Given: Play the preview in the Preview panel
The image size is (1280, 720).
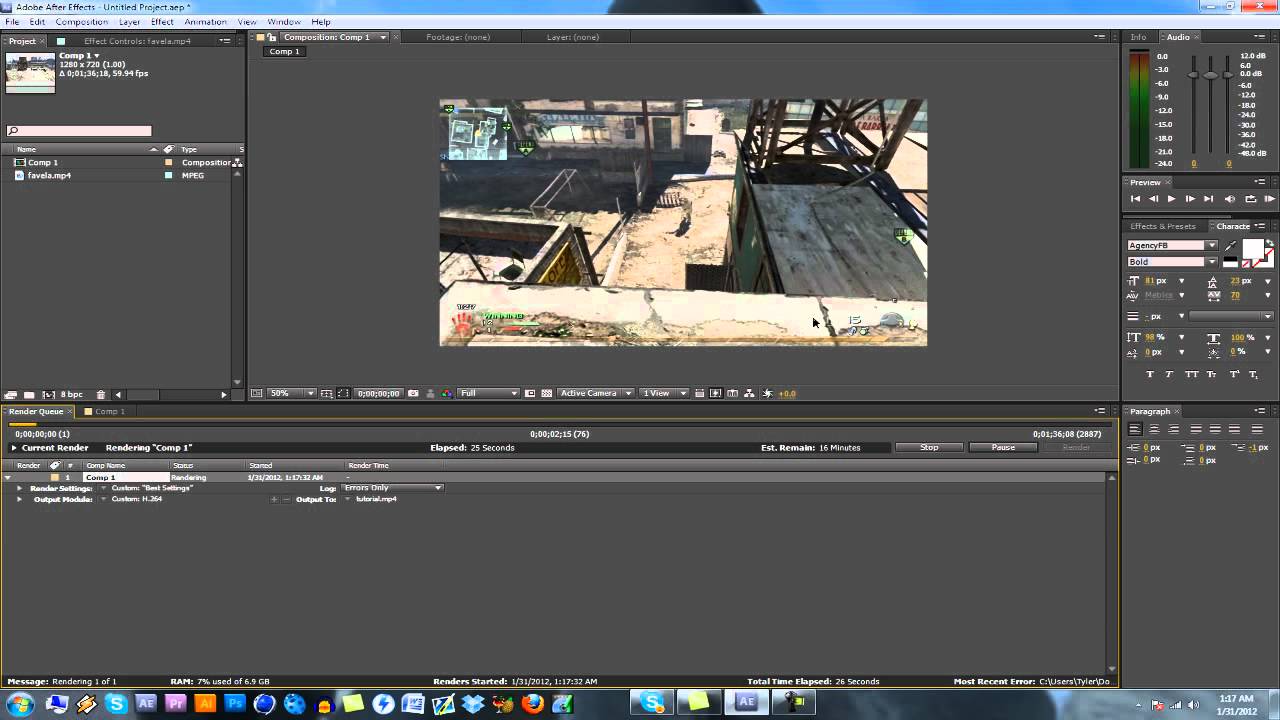Looking at the screenshot, I should point(1171,199).
